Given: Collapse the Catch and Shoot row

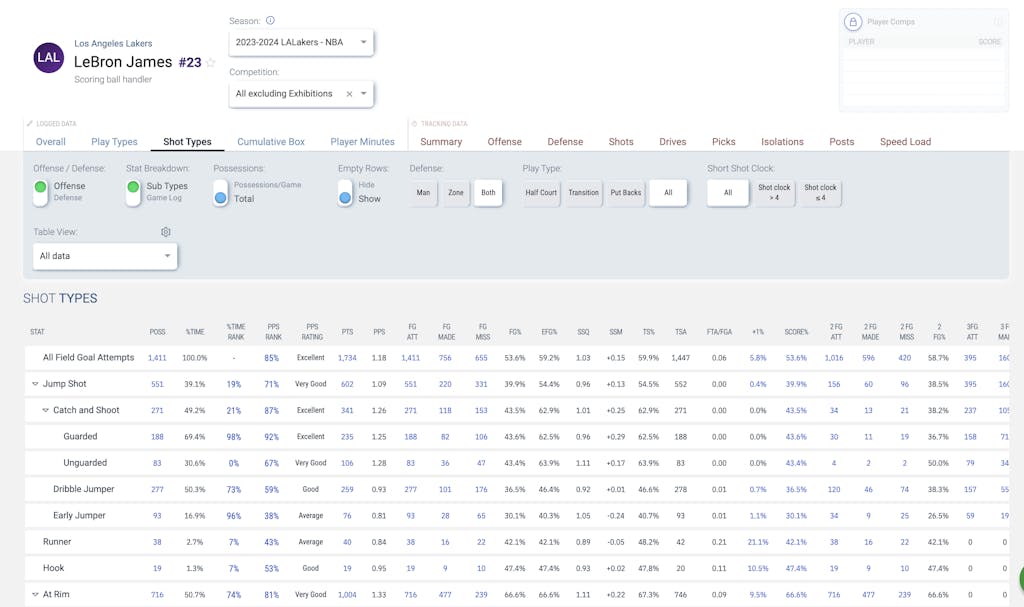Looking at the screenshot, I should tap(46, 410).
